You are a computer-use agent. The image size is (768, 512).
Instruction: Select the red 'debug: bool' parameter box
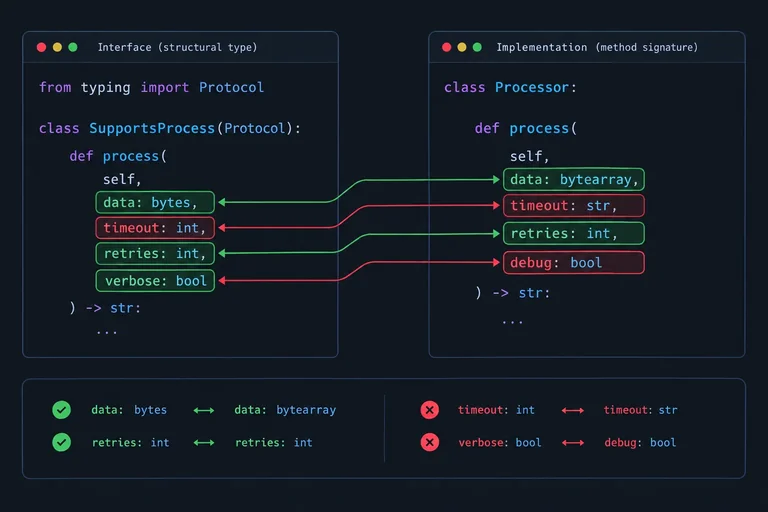(574, 263)
